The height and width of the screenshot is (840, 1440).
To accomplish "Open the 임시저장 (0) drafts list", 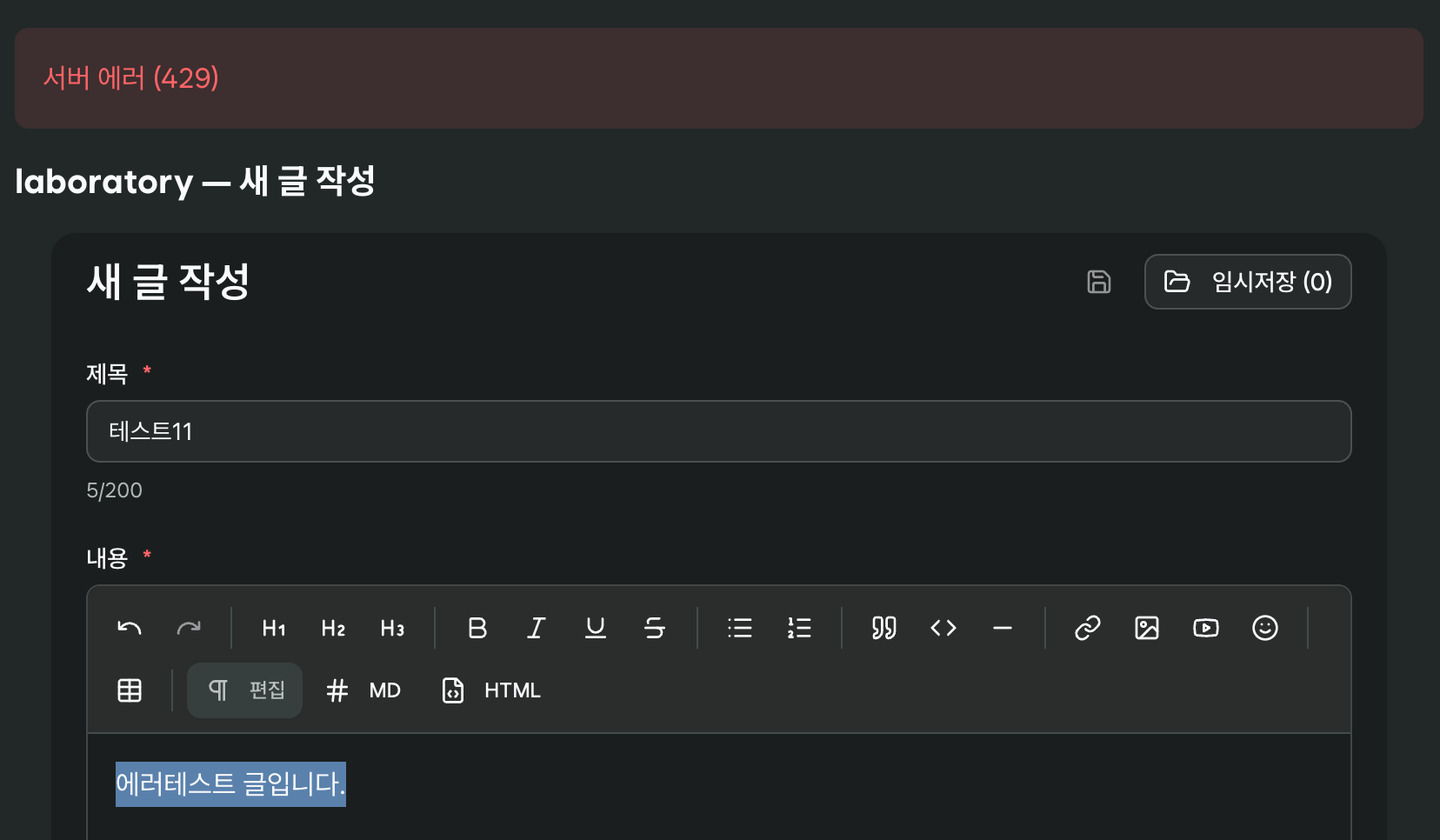I will [1248, 282].
